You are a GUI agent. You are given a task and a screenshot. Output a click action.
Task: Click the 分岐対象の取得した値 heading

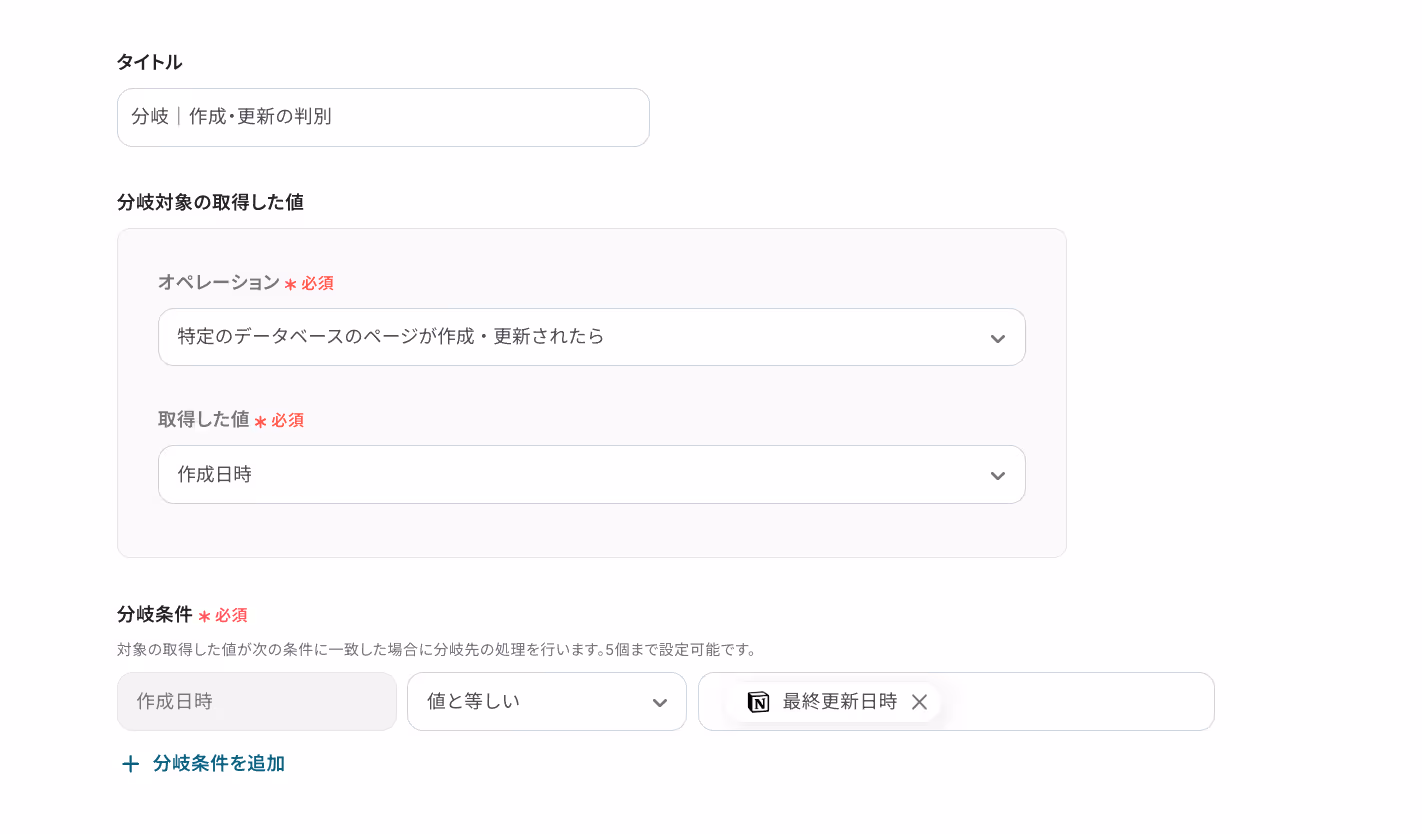coord(210,202)
